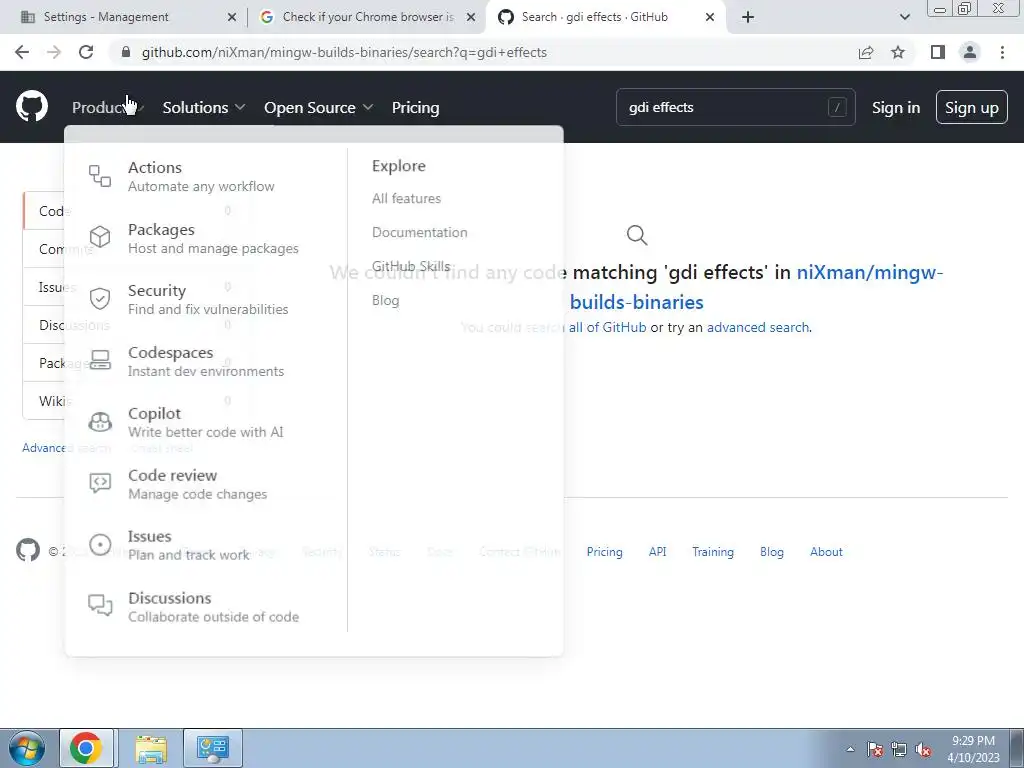Click all of GitHub link
This screenshot has height=768, width=1024.
pyautogui.click(x=607, y=327)
